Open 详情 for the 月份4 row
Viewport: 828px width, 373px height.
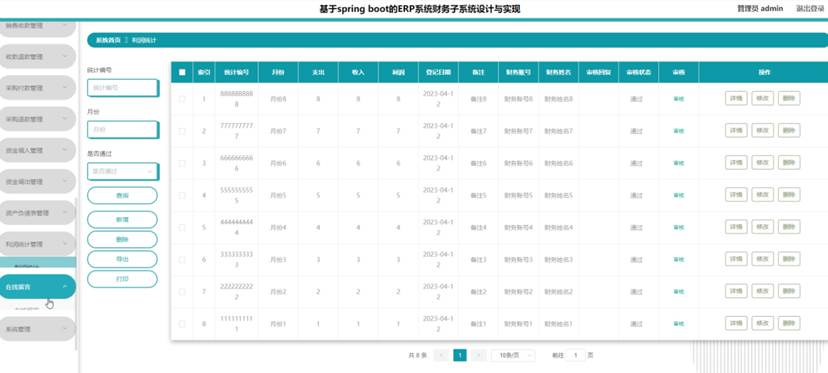(x=736, y=227)
